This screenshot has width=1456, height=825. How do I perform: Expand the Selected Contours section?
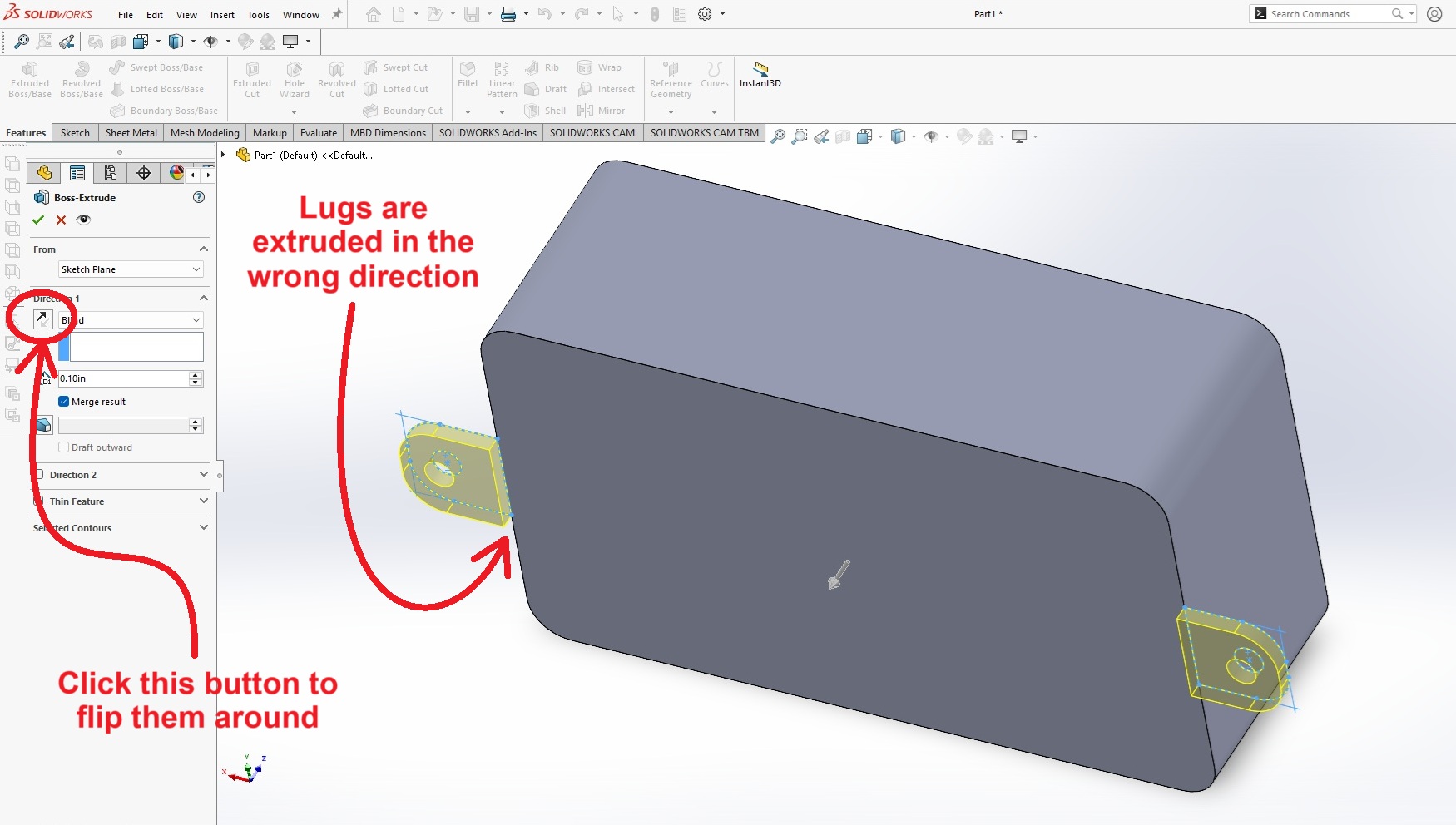pyautogui.click(x=203, y=527)
